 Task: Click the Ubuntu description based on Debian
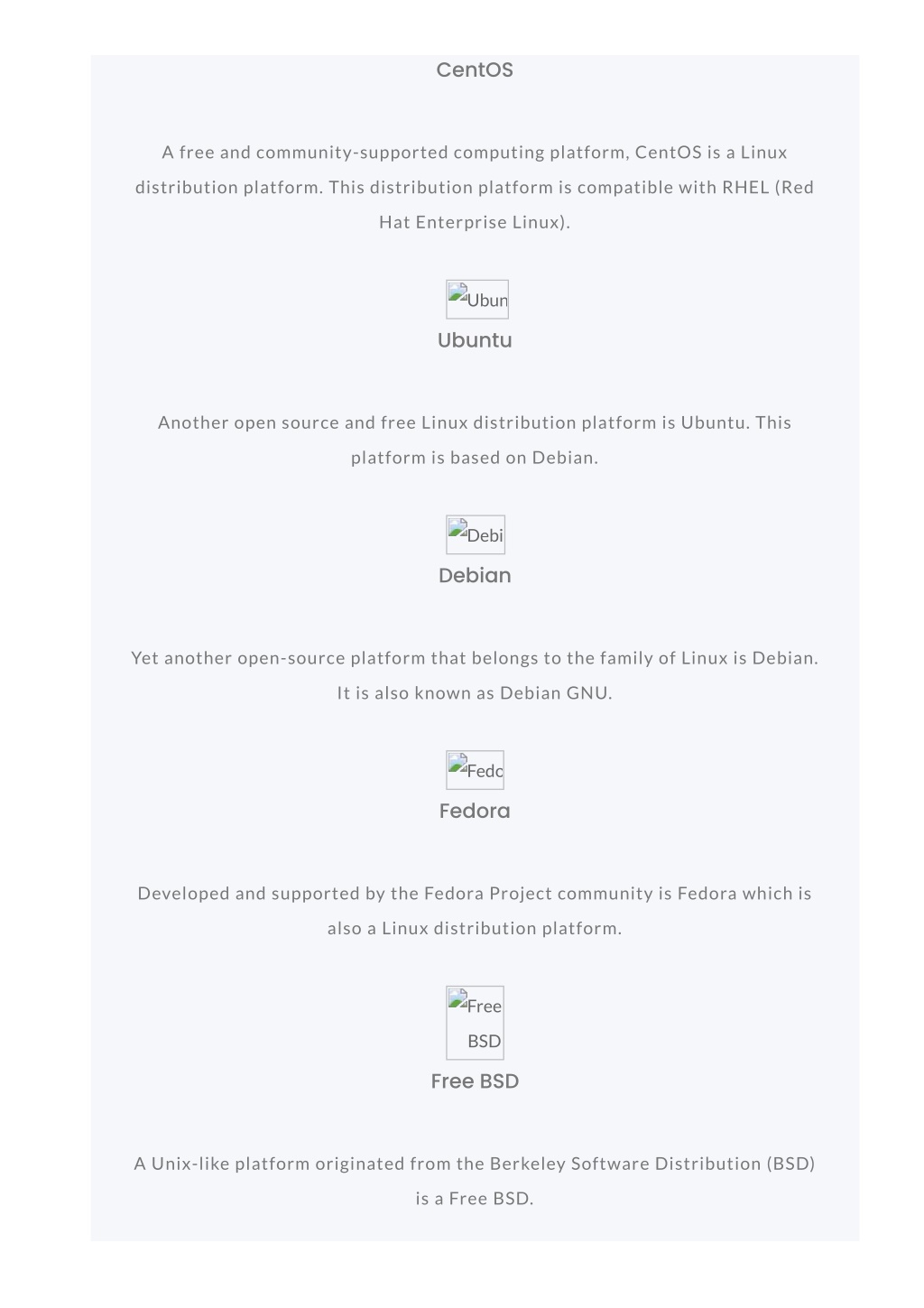[475, 440]
